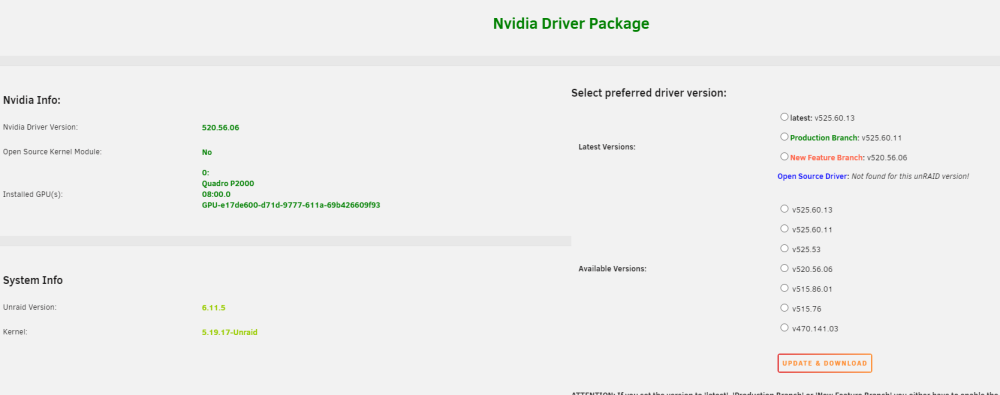Click the Update & Download button
1000x395 pixels.
point(825,363)
